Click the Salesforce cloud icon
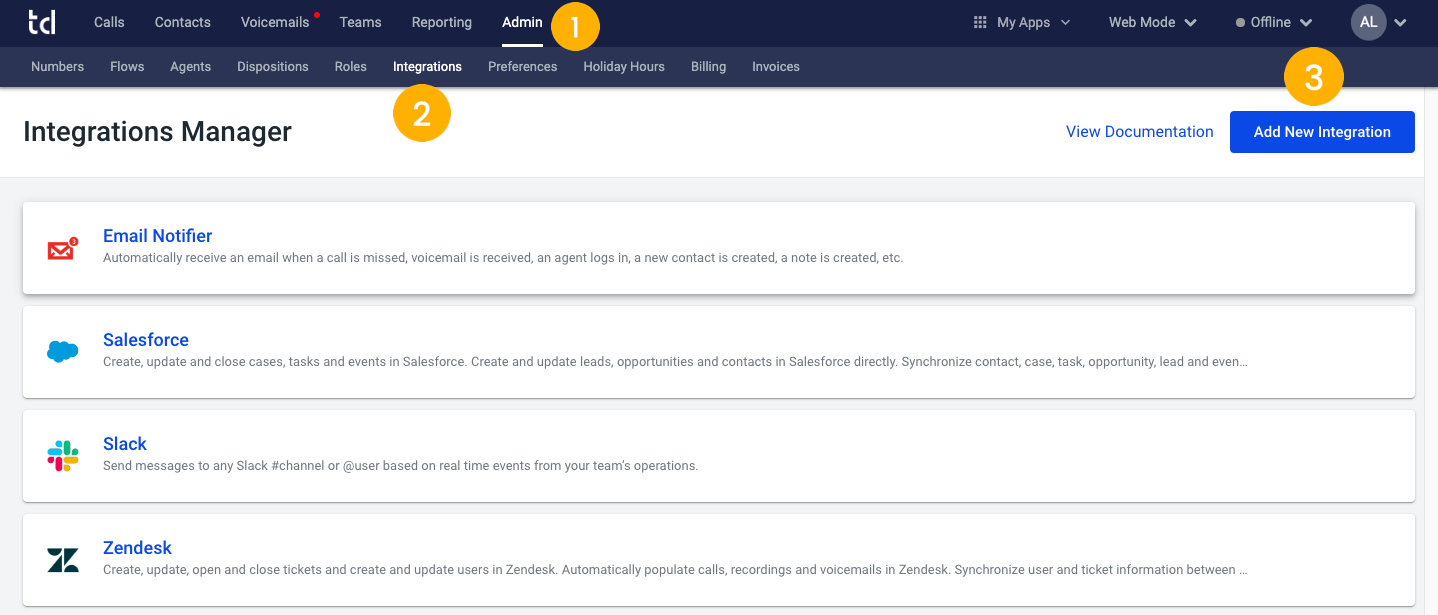 click(x=62, y=352)
